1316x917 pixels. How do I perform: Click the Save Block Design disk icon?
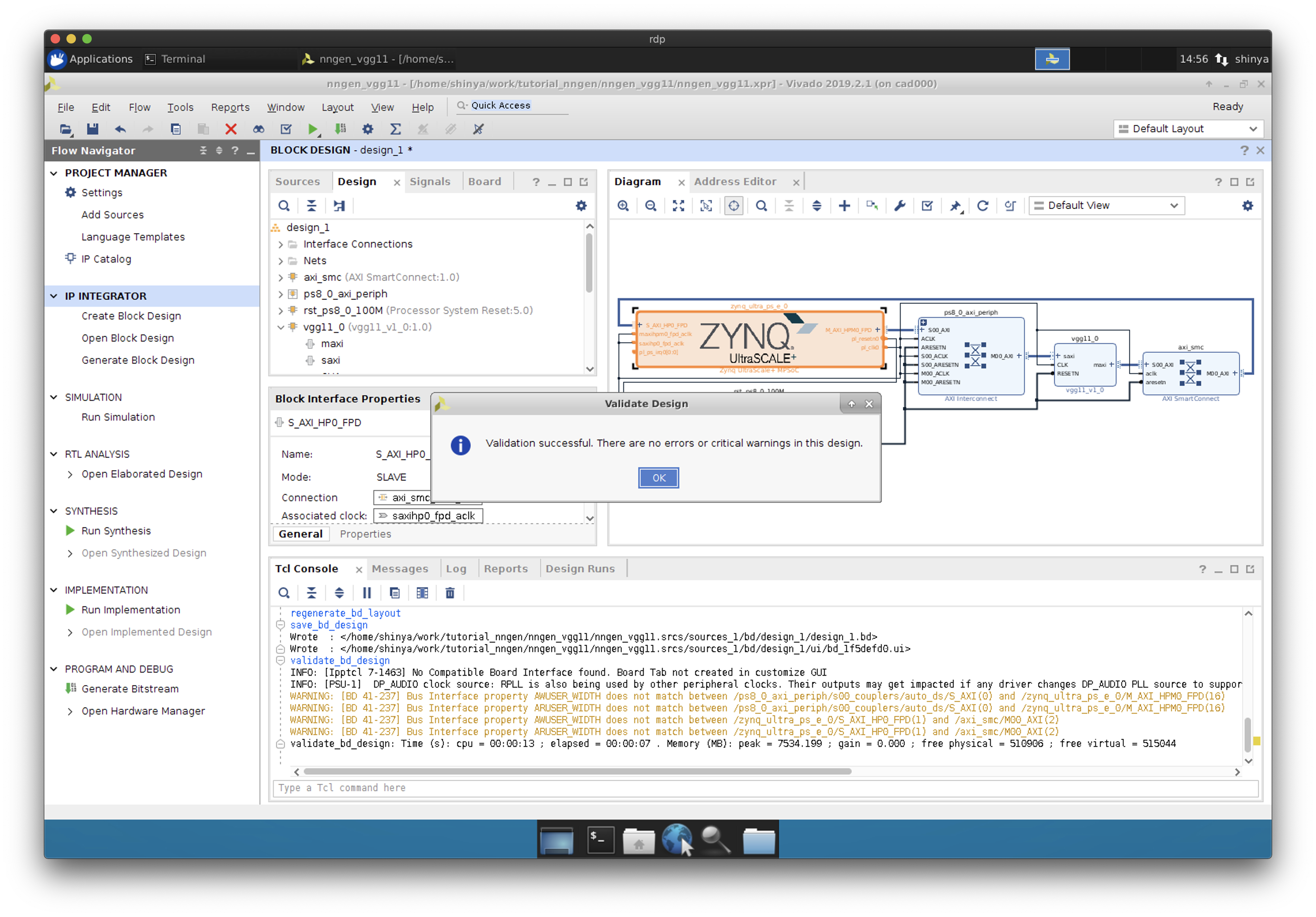tap(92, 129)
